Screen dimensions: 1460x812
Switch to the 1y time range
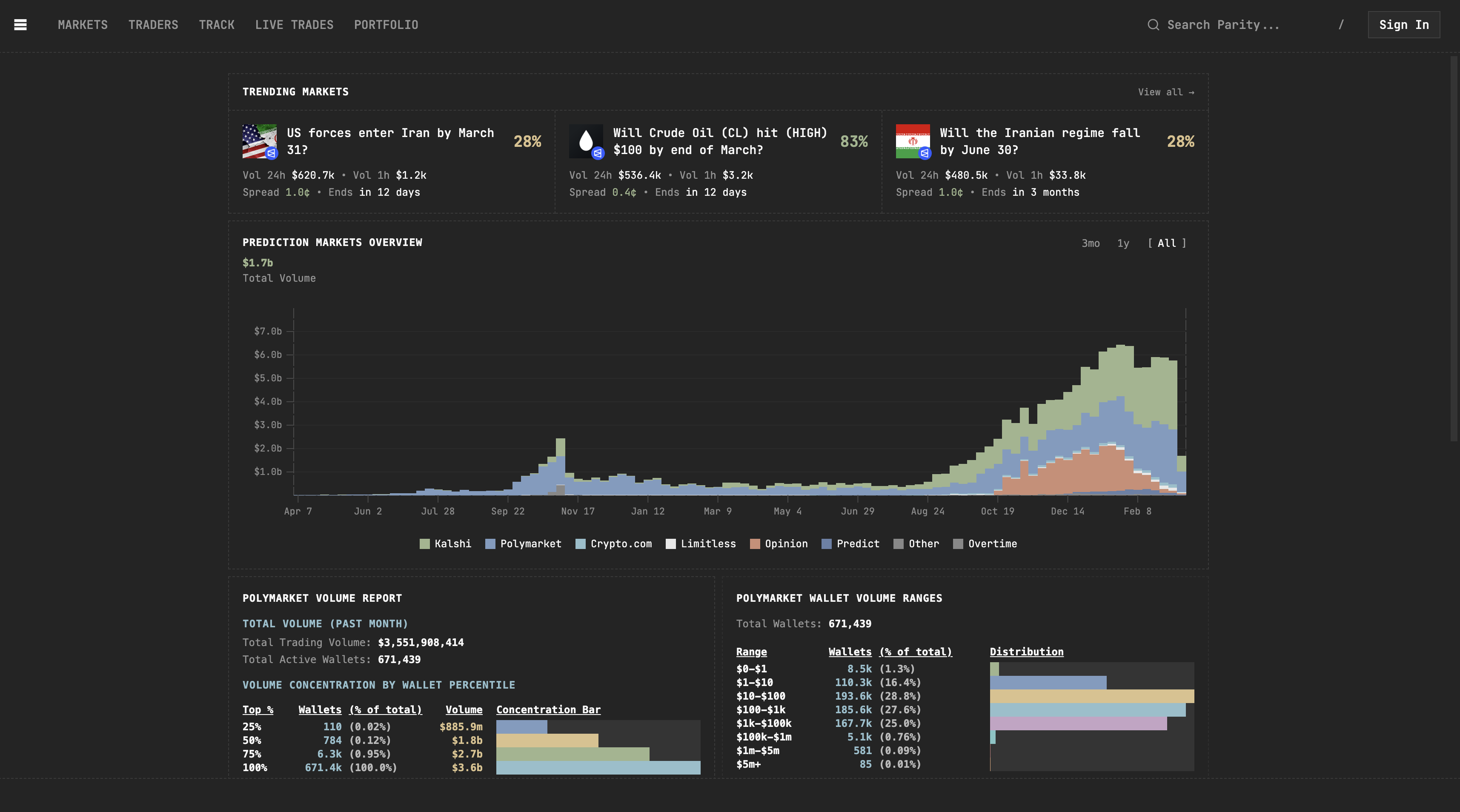pos(1123,243)
